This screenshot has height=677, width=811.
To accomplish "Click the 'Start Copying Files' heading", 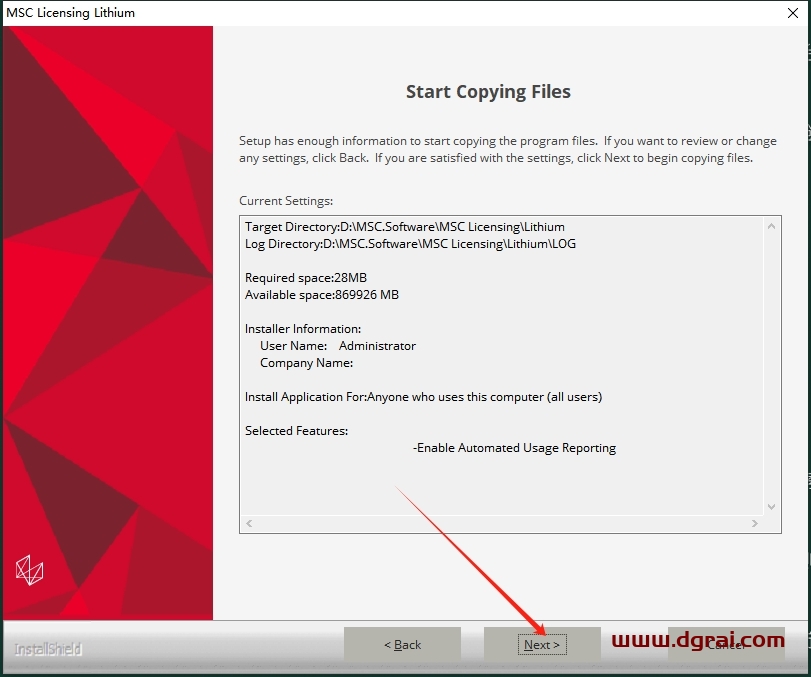I will point(488,92).
